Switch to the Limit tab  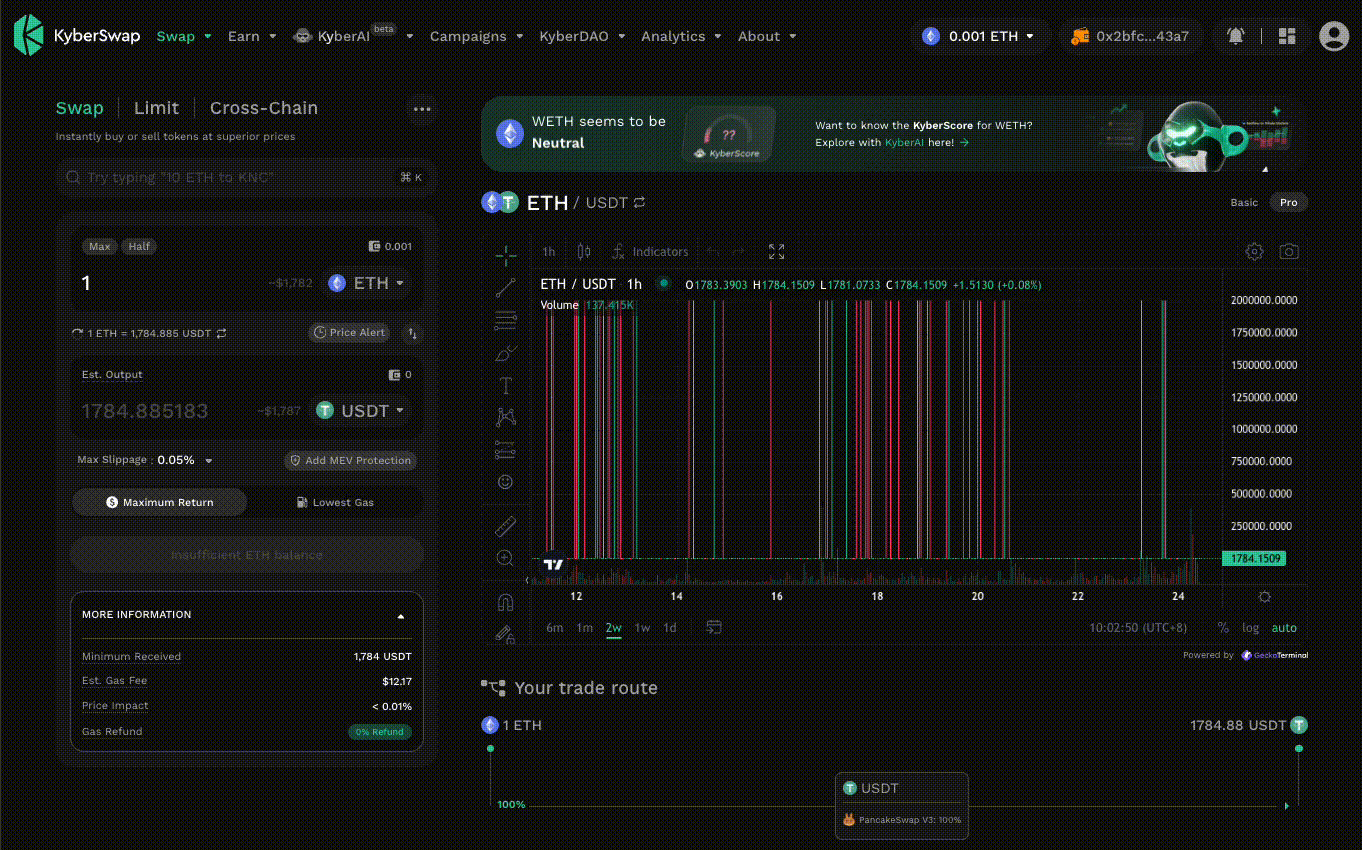click(156, 108)
